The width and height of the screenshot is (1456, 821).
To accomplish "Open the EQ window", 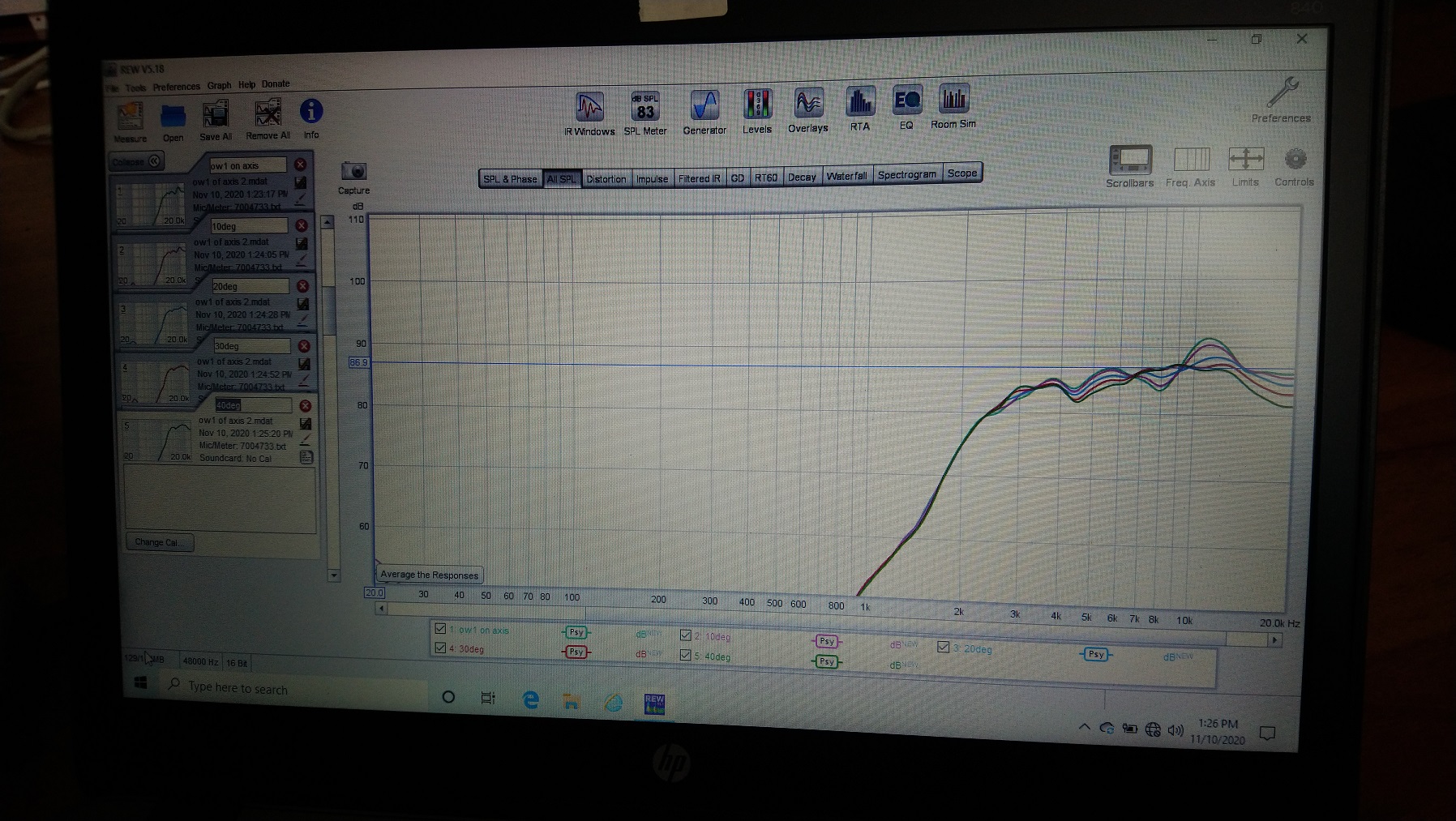I will point(906,101).
